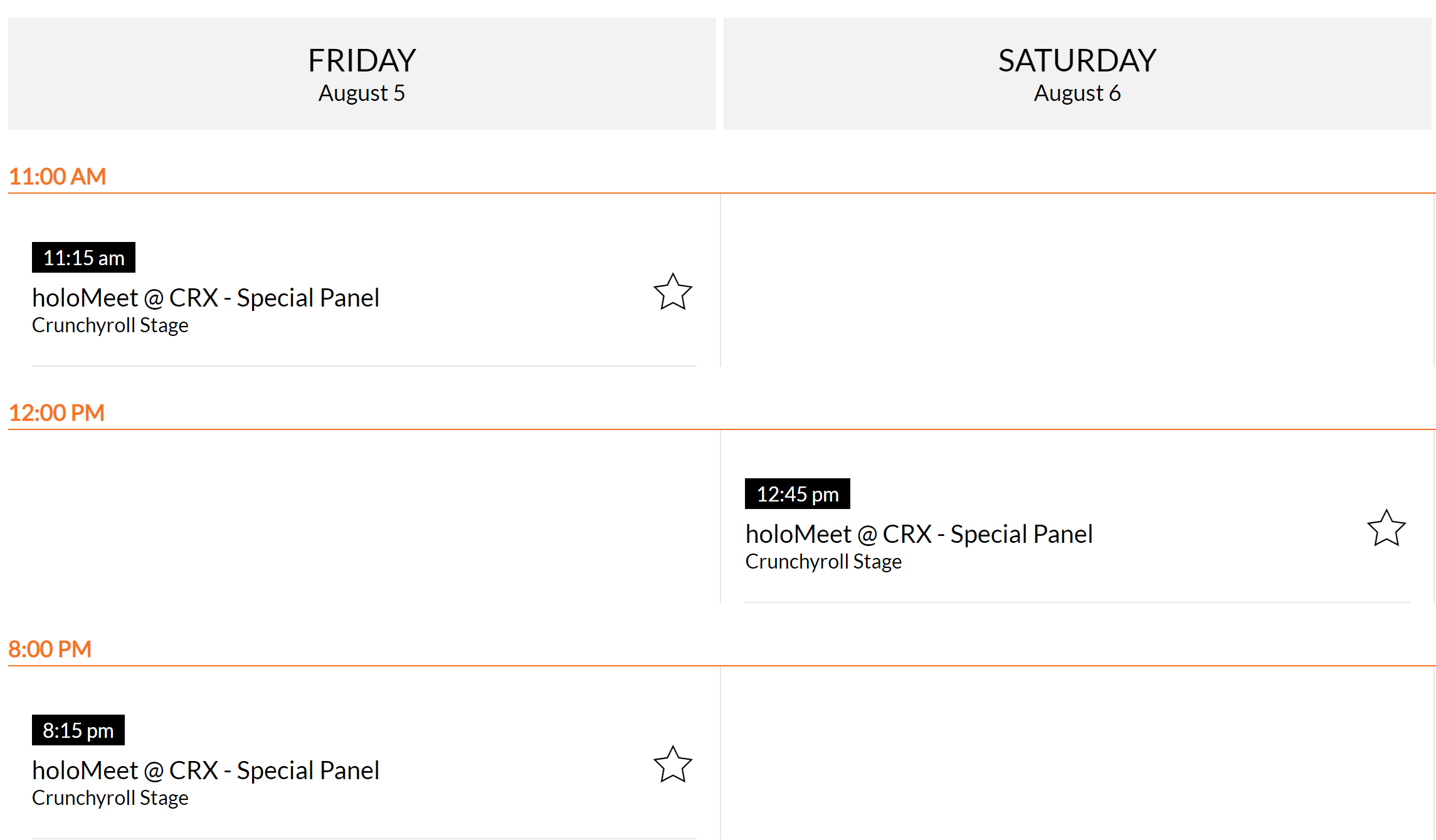This screenshot has height=840, width=1436.
Task: Click the 8:15 pm time badge
Action: pos(78,730)
